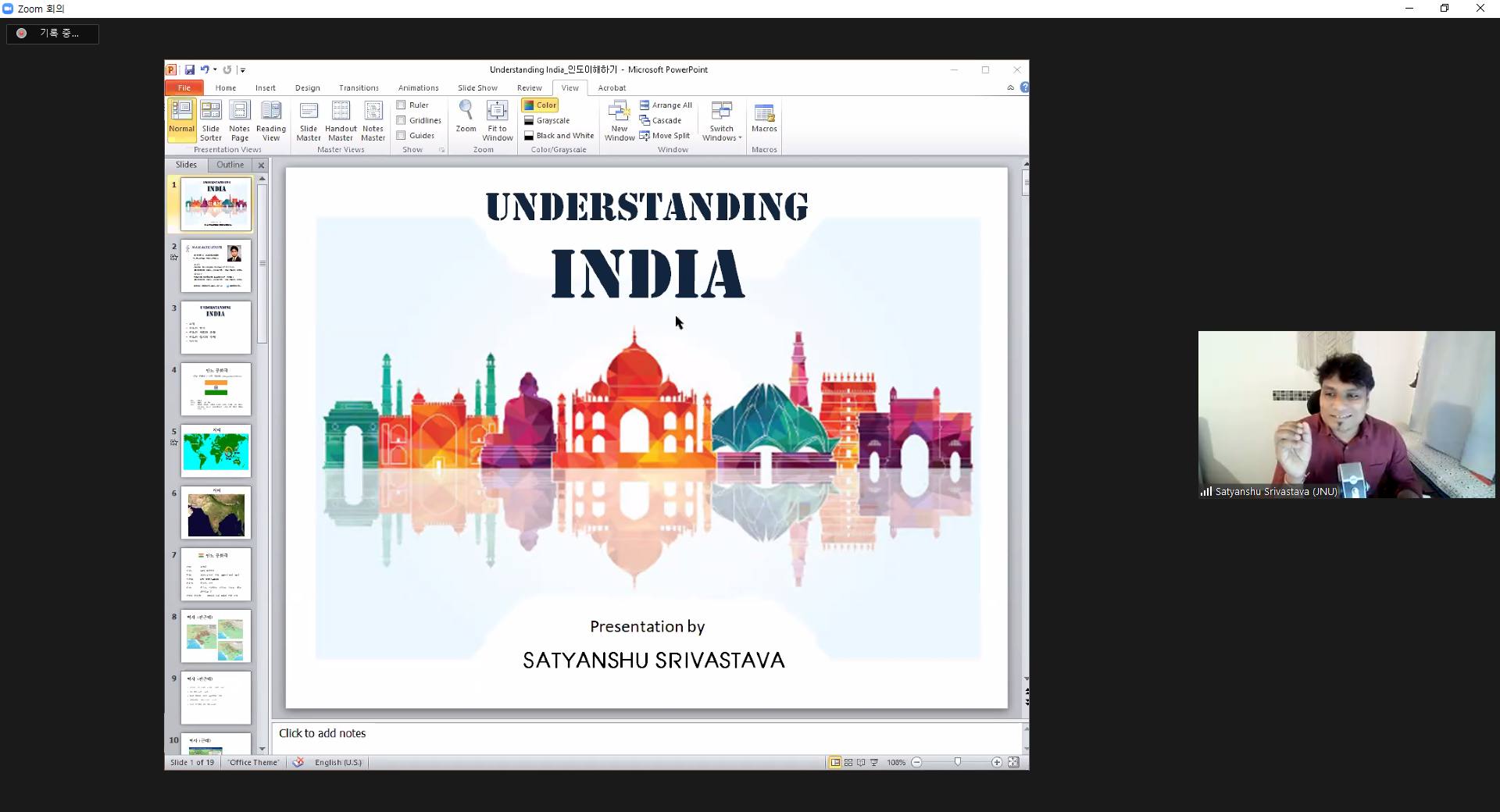Switch to the Outline pane tab
Screen dimensions: 1500x812
[230, 165]
